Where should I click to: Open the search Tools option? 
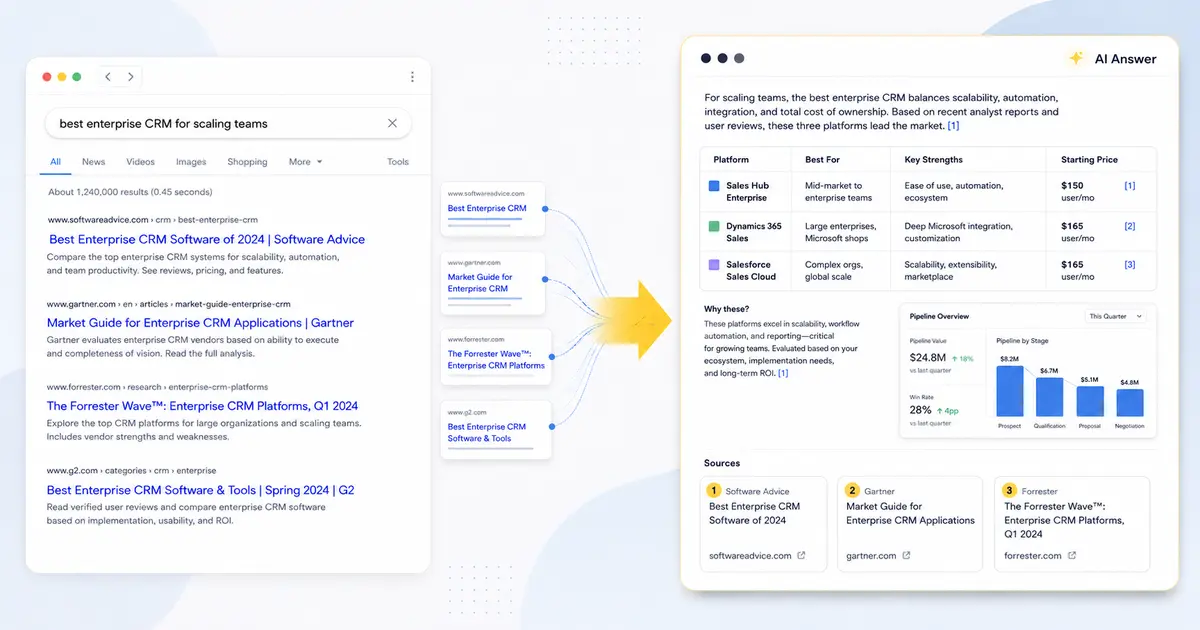coord(398,162)
